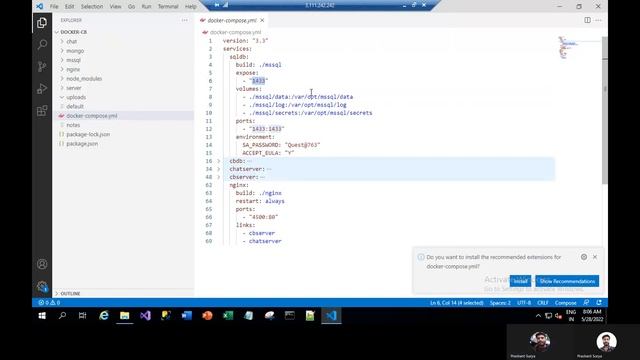Open feedback icon in status bar
This screenshot has height=360, width=640.
[586, 302]
